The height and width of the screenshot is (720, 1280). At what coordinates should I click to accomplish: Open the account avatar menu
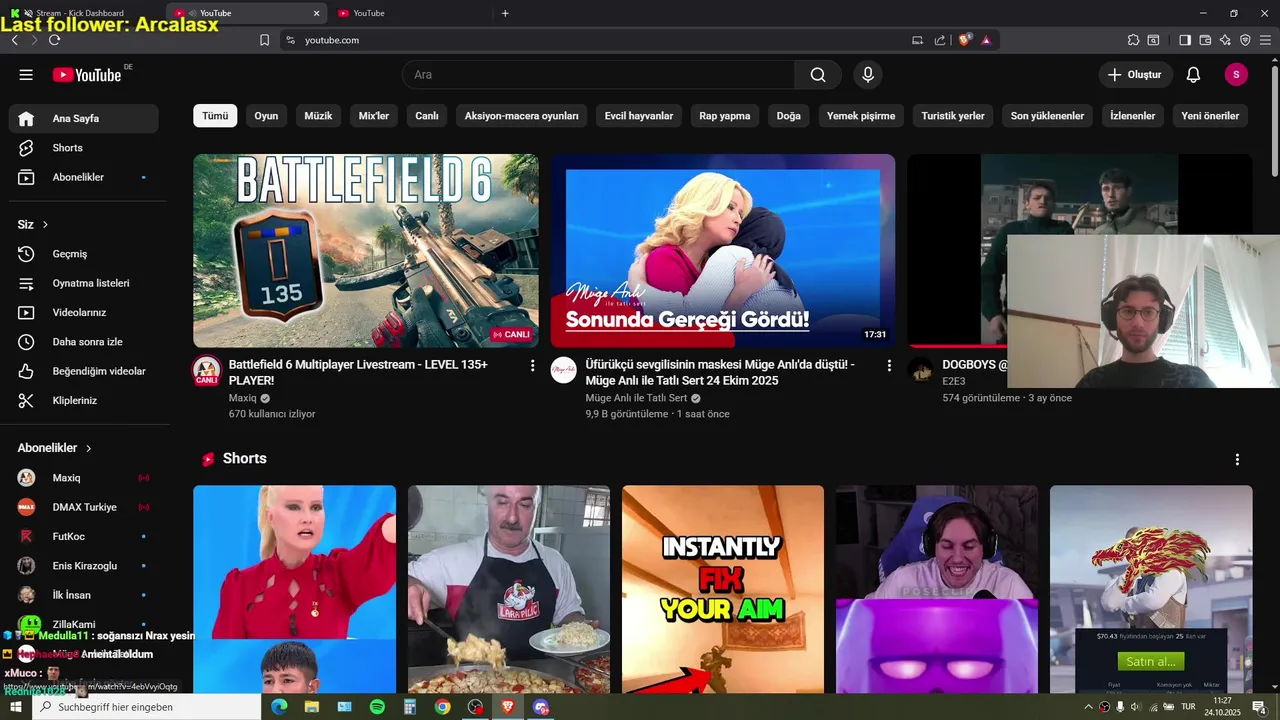coord(1236,75)
